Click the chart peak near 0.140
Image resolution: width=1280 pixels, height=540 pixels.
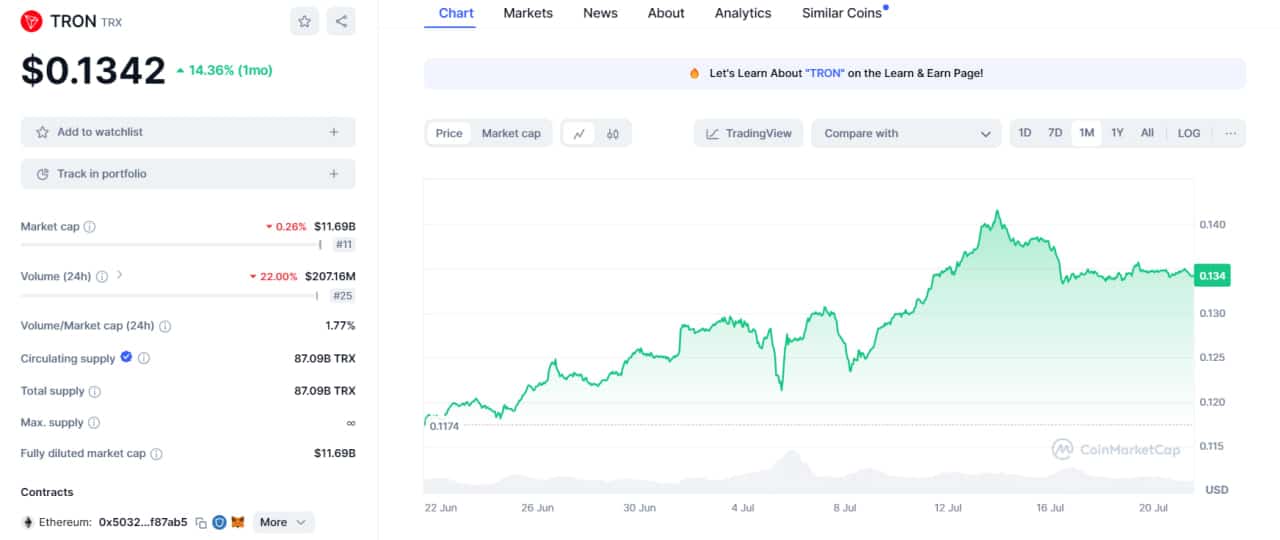pos(996,213)
